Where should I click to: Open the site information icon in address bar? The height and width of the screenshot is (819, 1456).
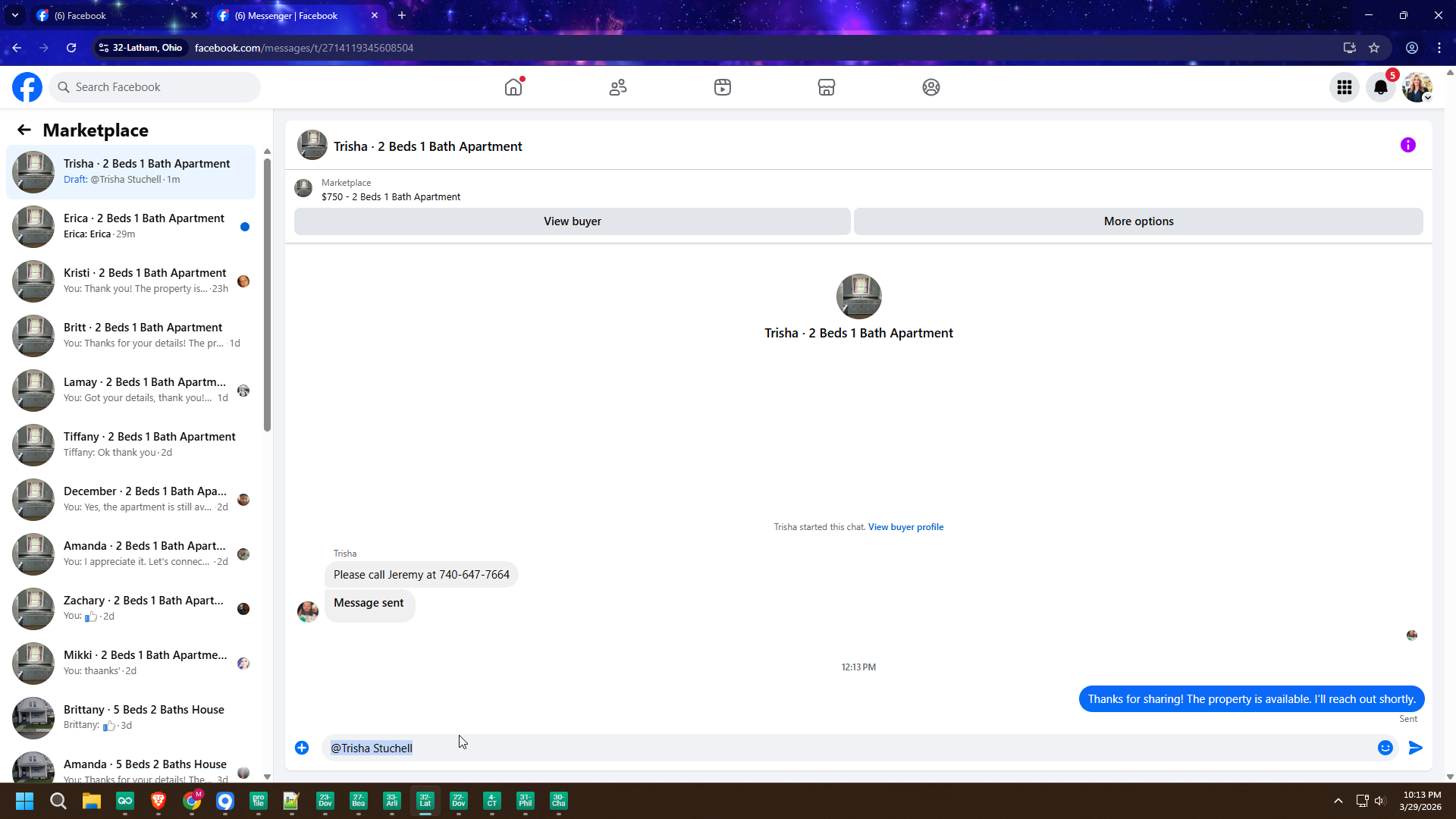(104, 48)
